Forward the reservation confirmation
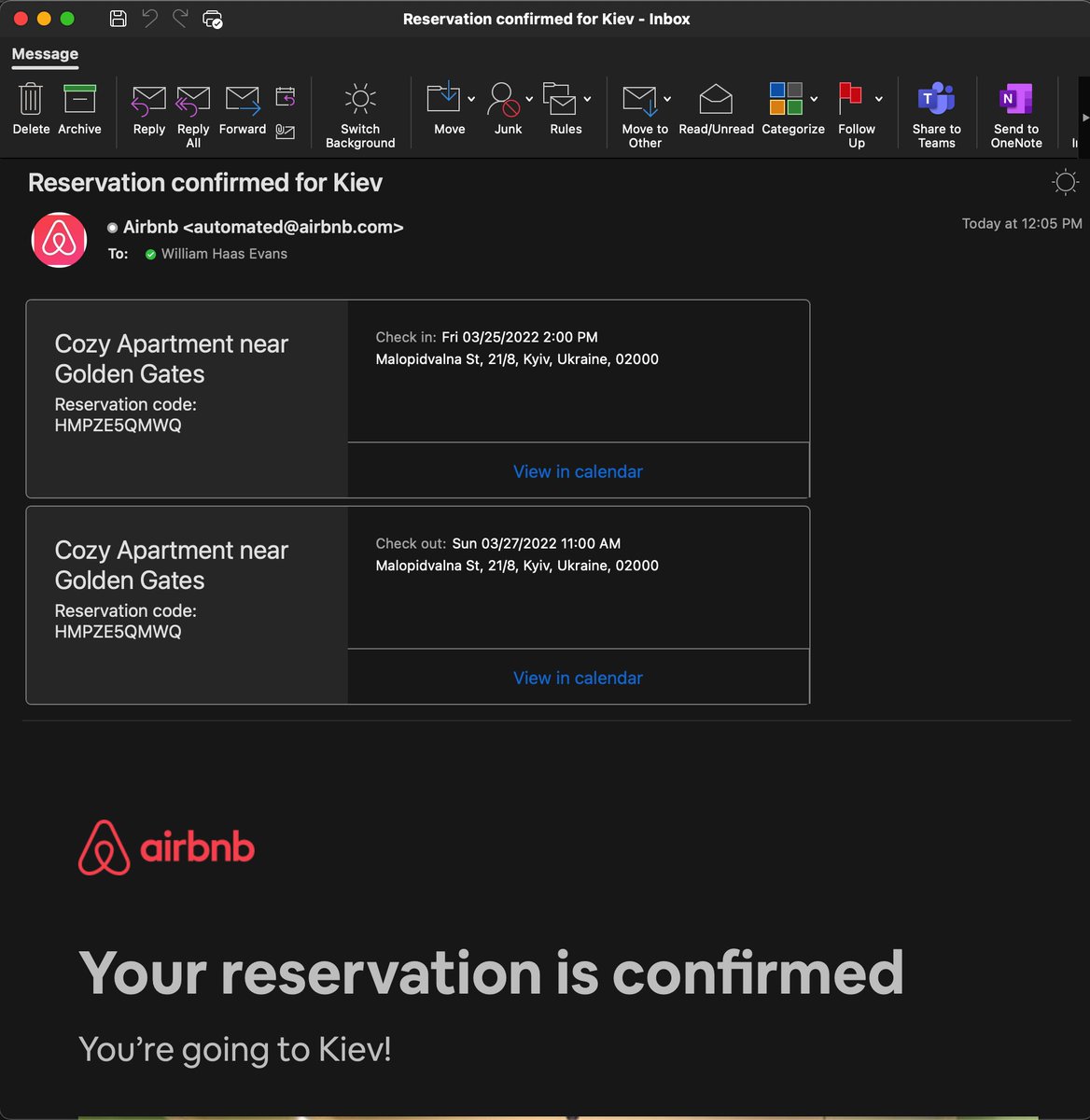This screenshot has width=1090, height=1120. pos(243,110)
